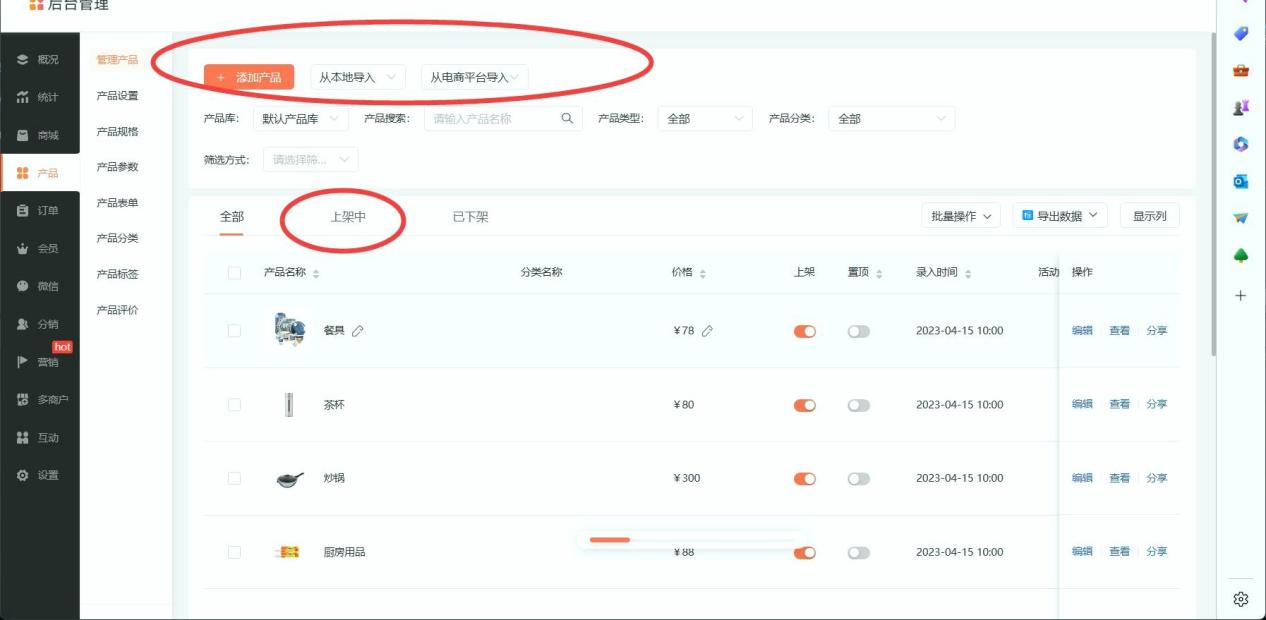Image resolution: width=1266 pixels, height=620 pixels.
Task: Sort by 价格 column sort arrows
Action: pos(702,274)
